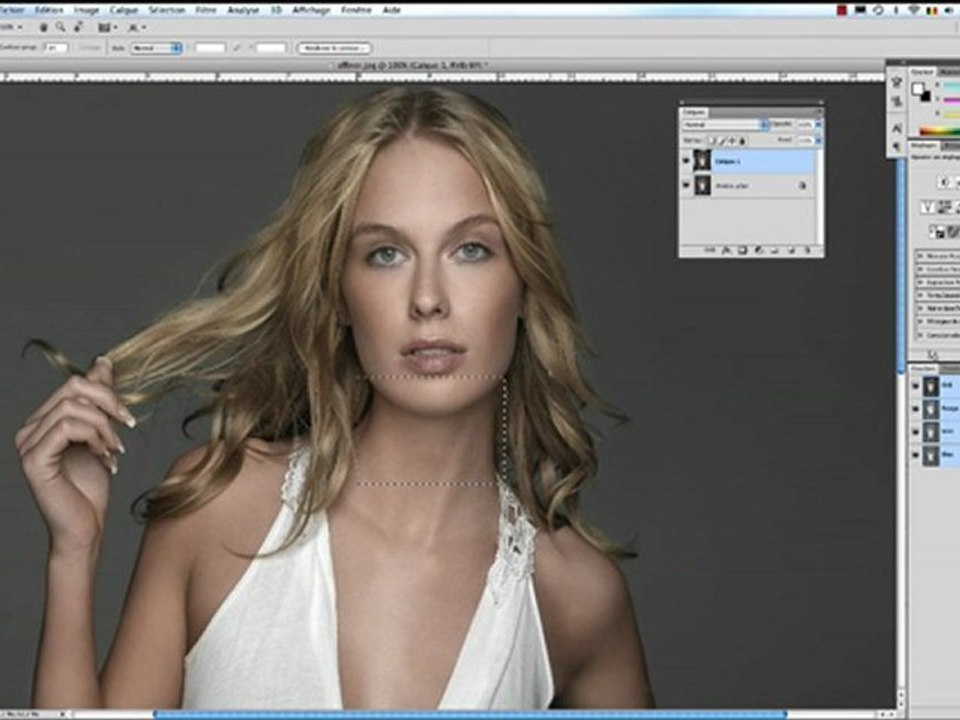
Task: Click the color spectrum ramp in Couleur panel
Action: click(x=940, y=131)
